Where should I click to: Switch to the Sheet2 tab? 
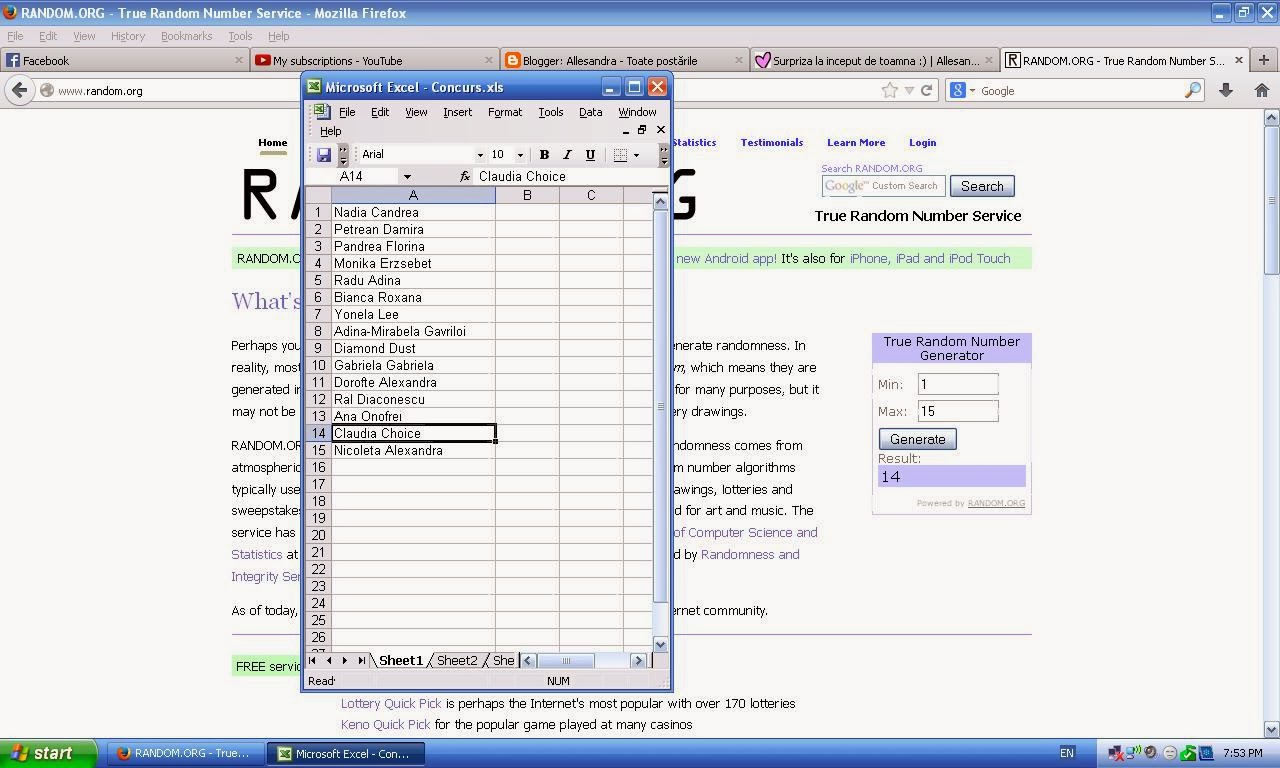(457, 660)
